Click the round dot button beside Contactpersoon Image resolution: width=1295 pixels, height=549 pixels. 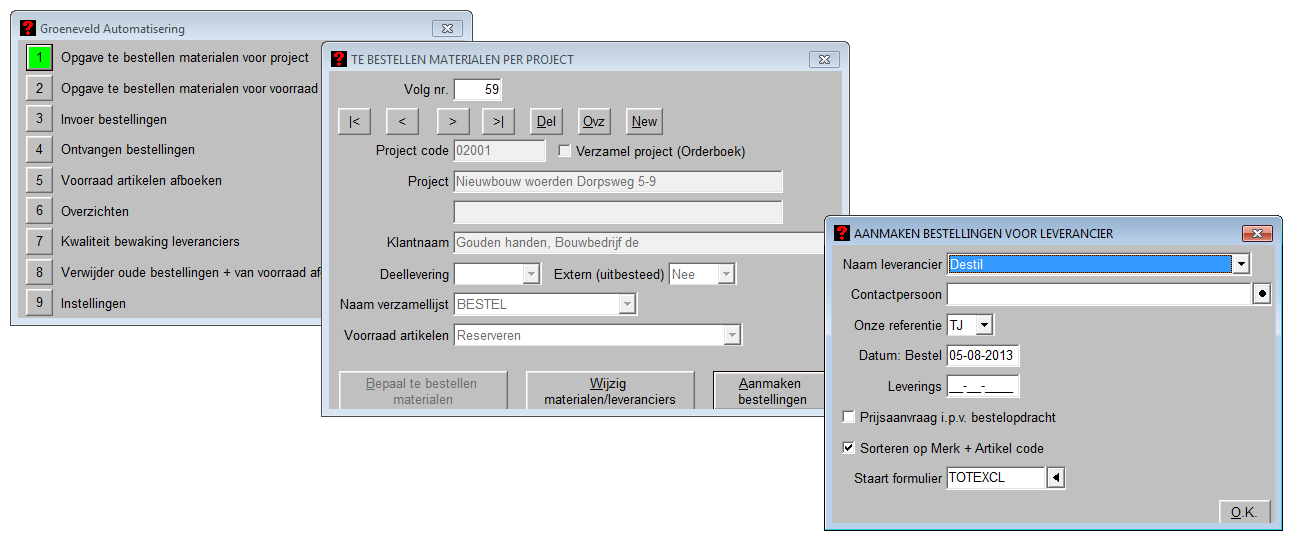coord(1262,295)
